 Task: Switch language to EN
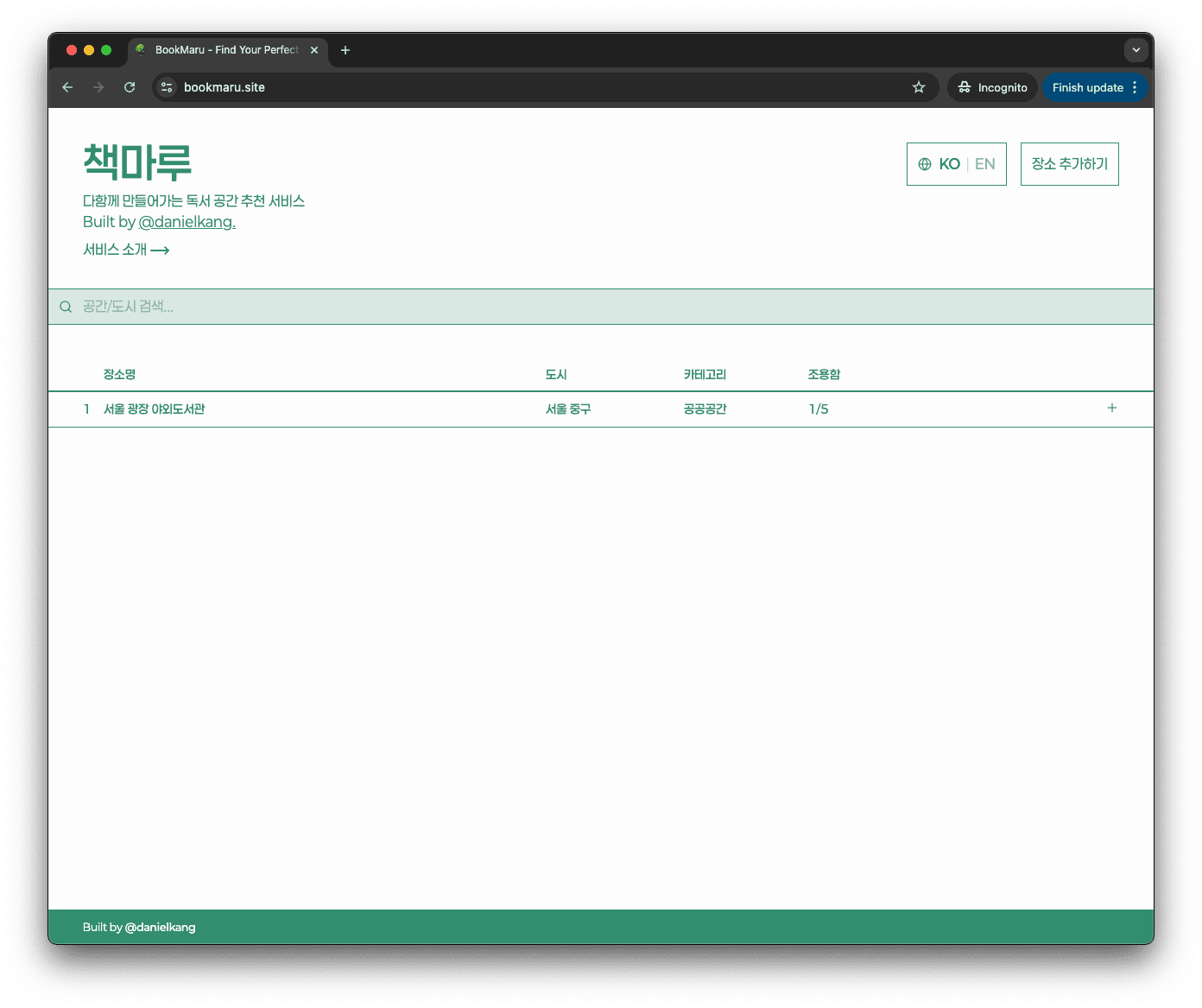pos(984,164)
